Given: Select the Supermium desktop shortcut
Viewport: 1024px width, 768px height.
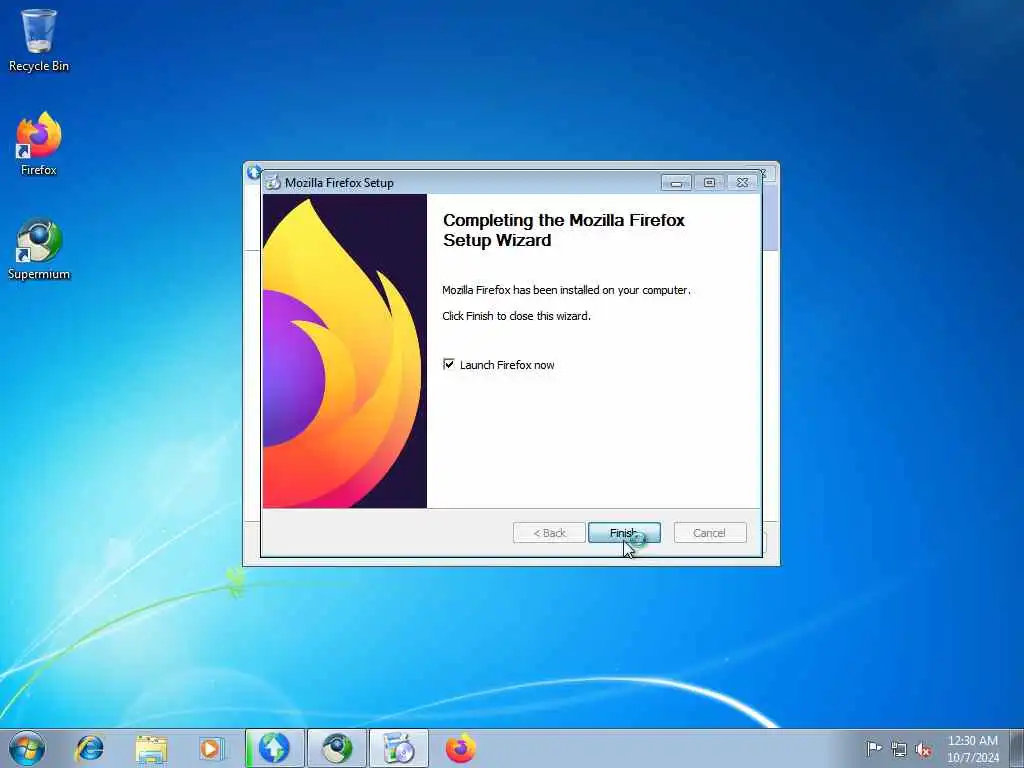Looking at the screenshot, I should pos(39,249).
